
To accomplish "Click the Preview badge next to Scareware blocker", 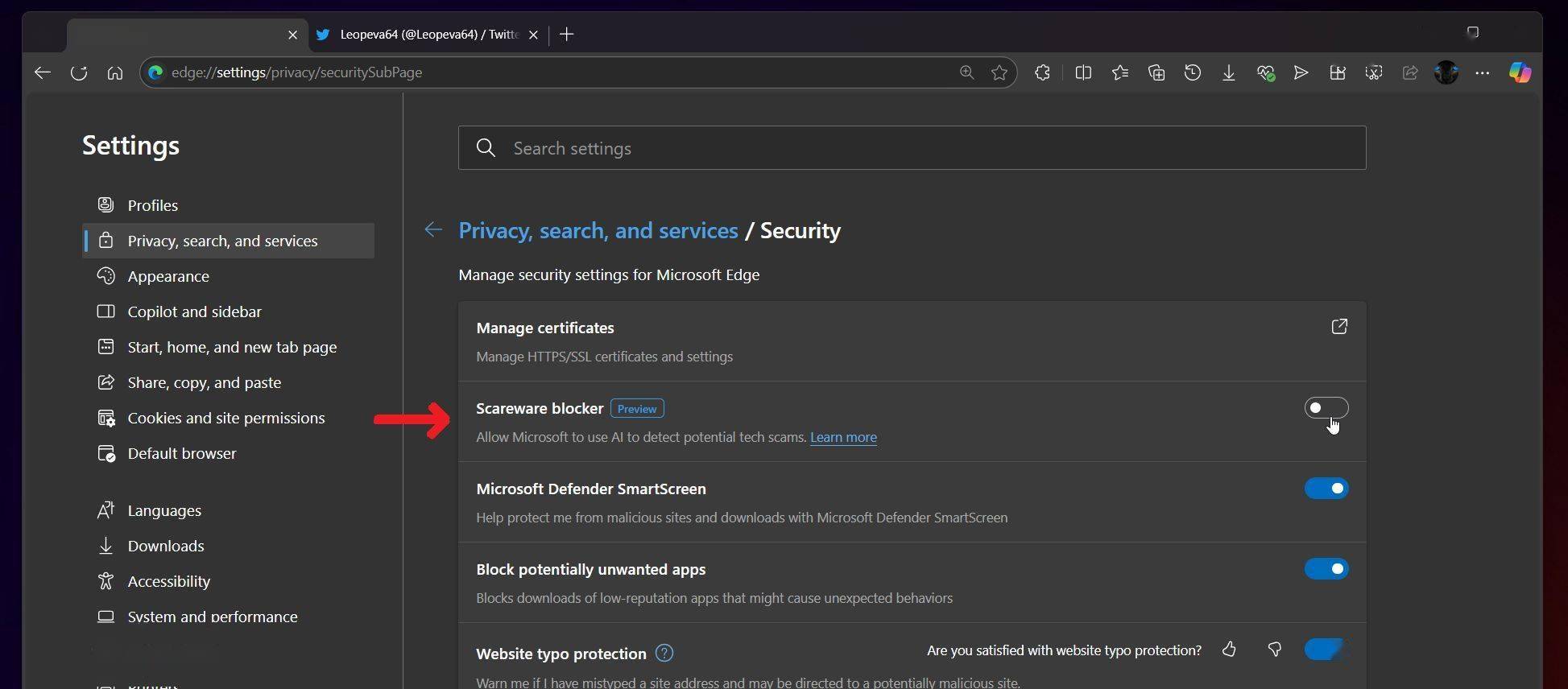I will (637, 409).
